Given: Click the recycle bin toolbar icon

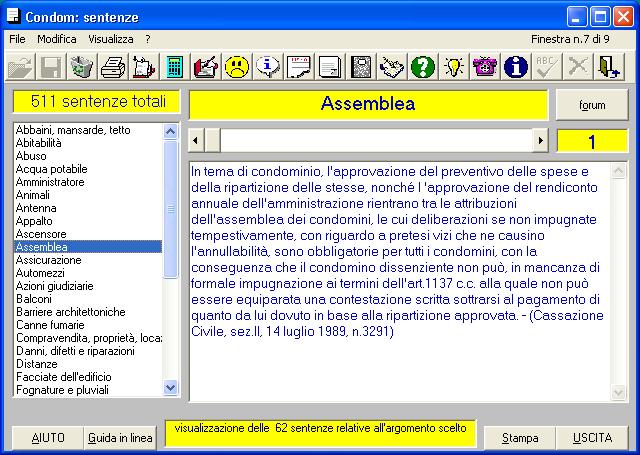Looking at the screenshot, I should 82,67.
